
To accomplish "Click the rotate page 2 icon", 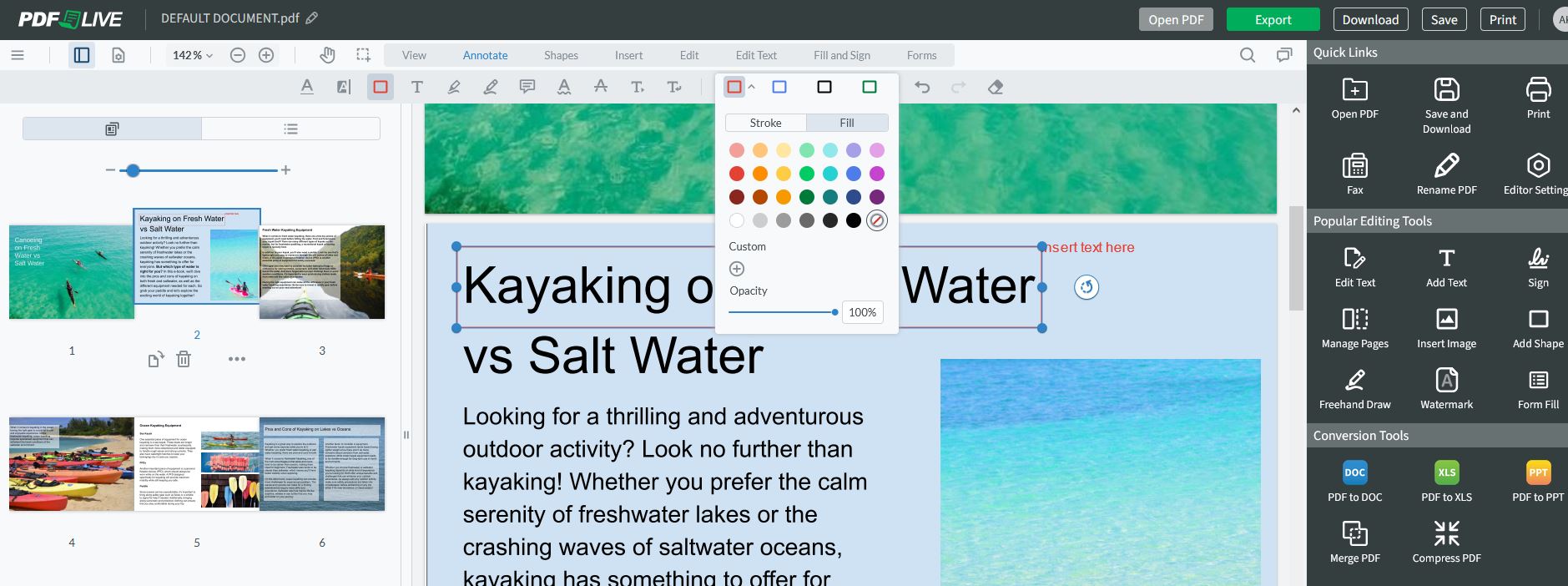I will pyautogui.click(x=155, y=360).
